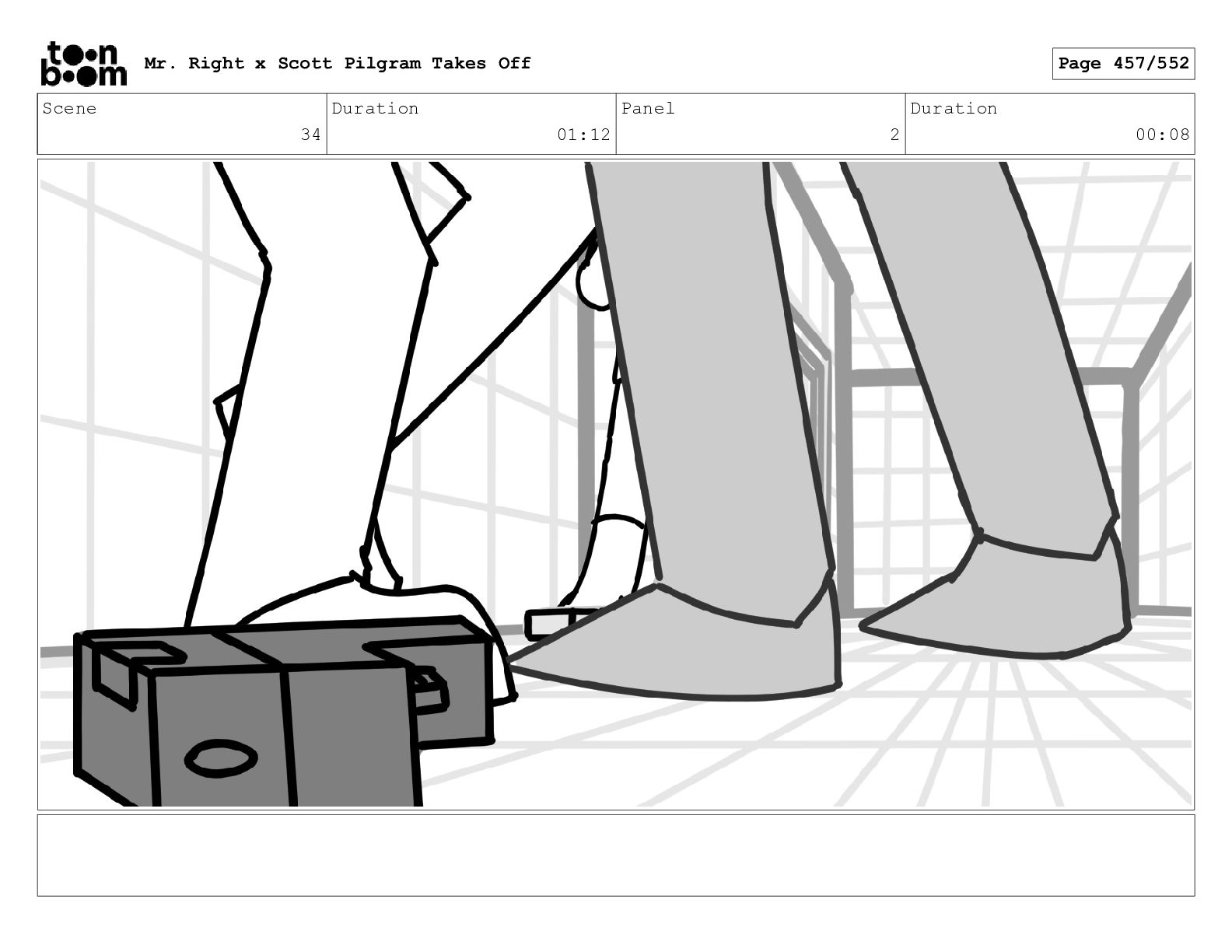Select the scene number '34'
Screen dimensions: 1232x952
coord(310,135)
